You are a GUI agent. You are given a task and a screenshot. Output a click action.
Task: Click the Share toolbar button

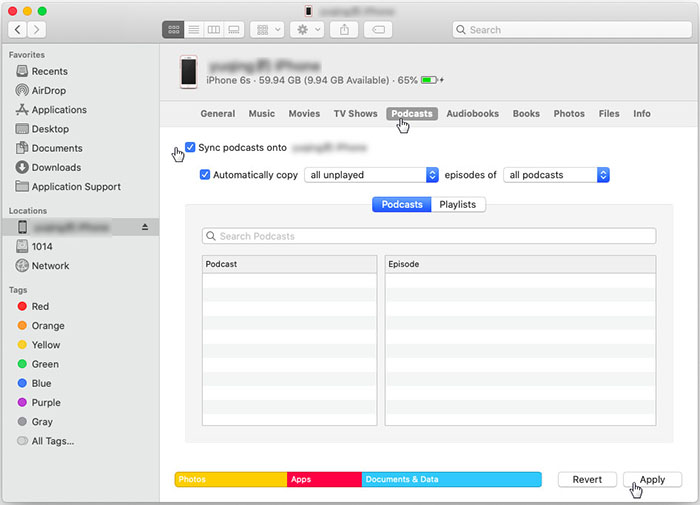click(x=344, y=30)
